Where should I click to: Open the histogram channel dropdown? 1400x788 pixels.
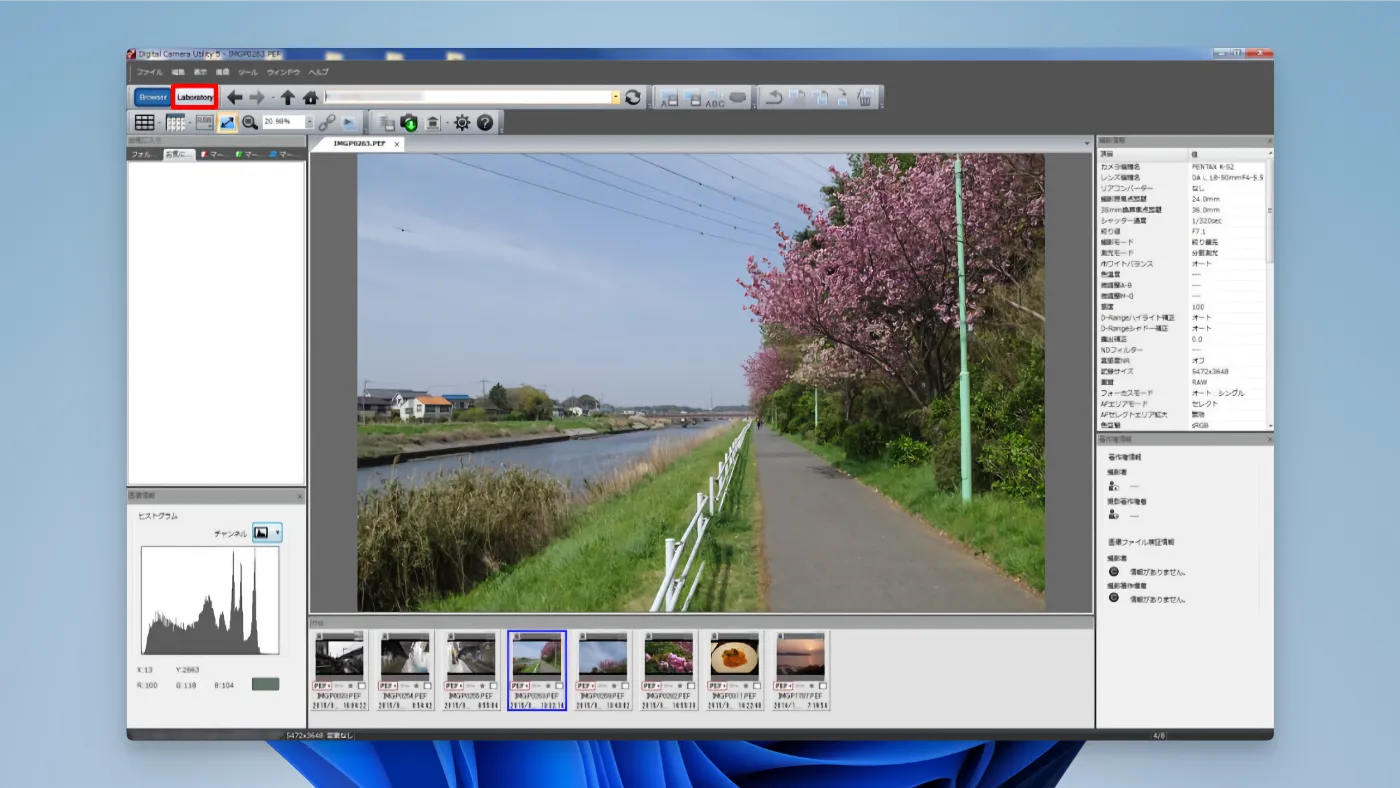tap(276, 532)
